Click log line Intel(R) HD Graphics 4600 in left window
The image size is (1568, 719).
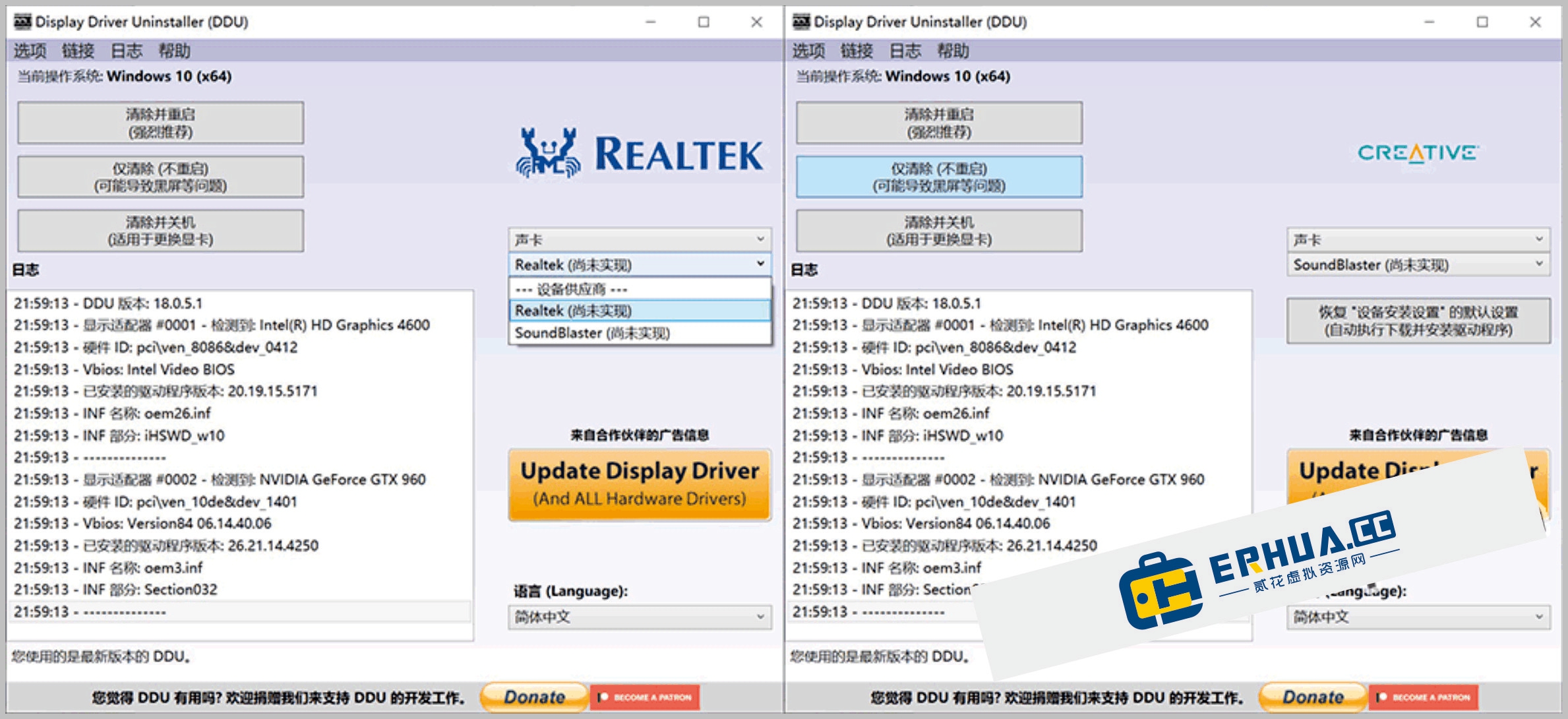222,325
